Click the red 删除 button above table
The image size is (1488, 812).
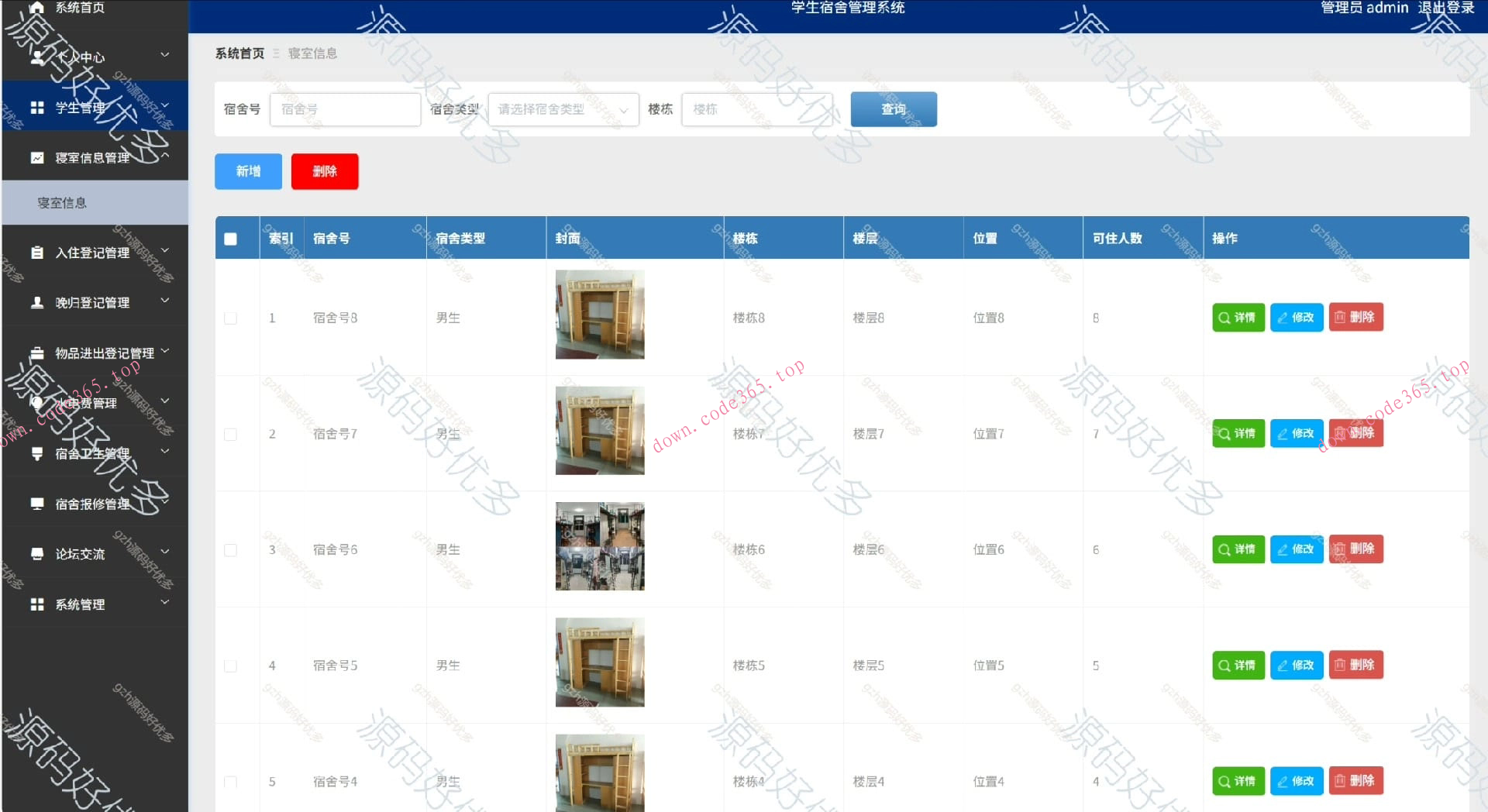tap(325, 171)
